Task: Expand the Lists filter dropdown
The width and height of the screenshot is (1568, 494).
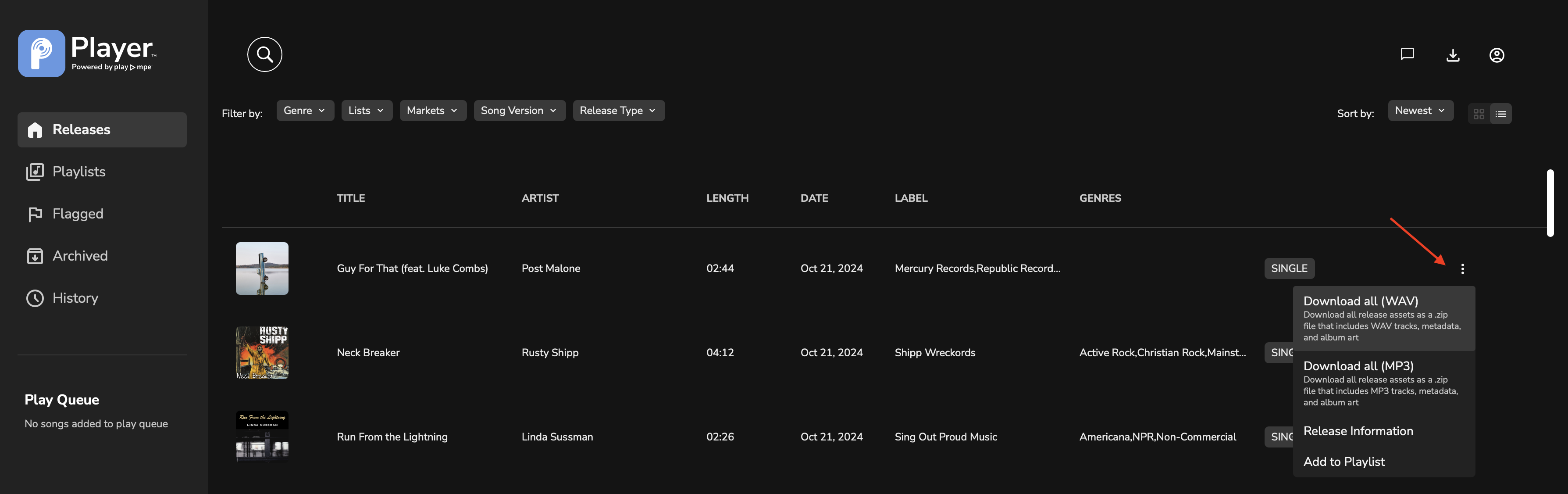Action: point(367,110)
